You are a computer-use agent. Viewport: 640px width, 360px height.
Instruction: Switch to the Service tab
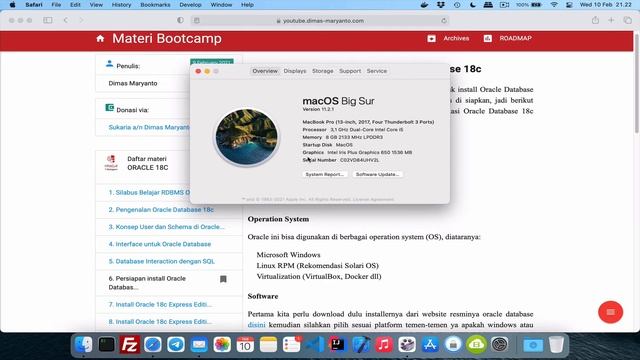tap(376, 71)
